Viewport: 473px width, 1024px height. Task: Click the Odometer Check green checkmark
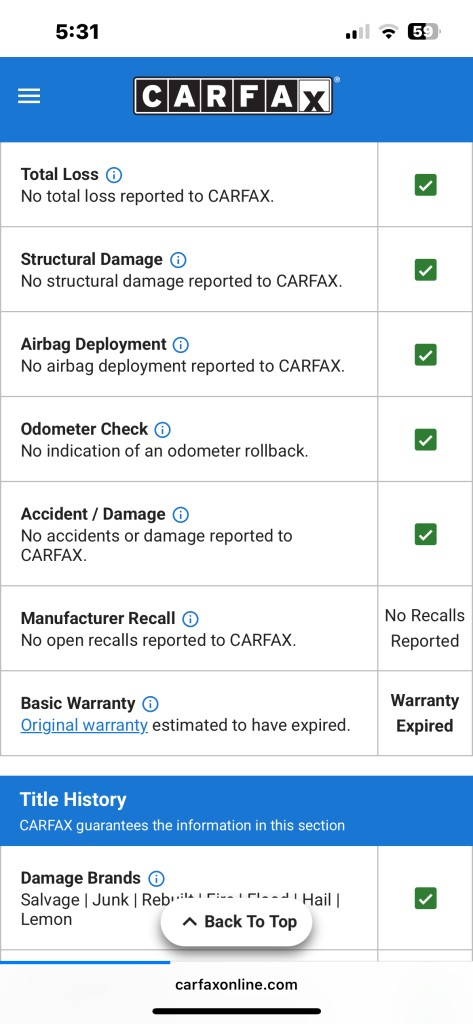click(425, 440)
